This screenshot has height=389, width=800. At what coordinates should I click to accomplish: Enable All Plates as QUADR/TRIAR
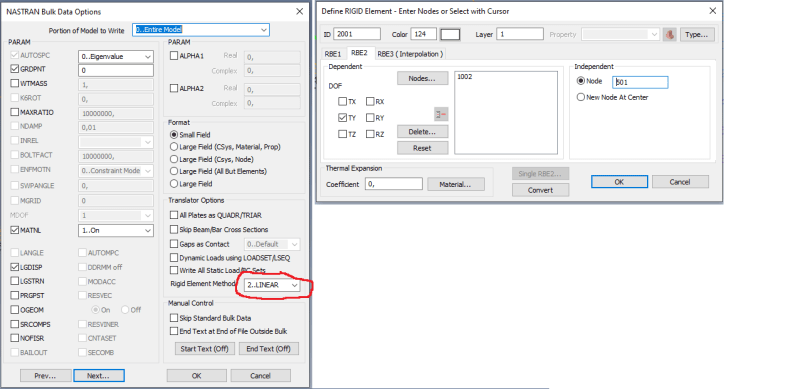point(174,215)
